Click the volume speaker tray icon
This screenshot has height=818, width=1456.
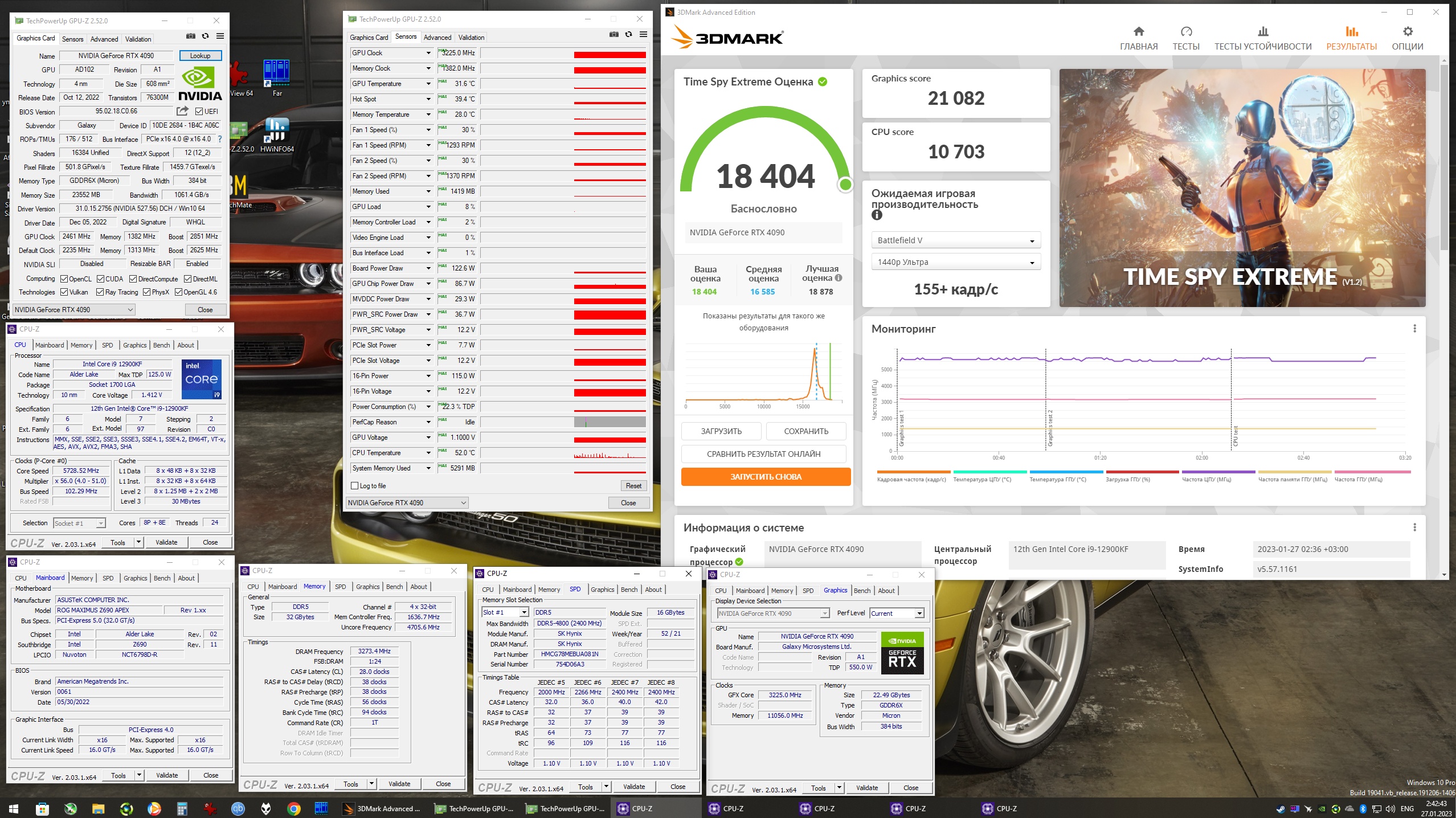pyautogui.click(x=1390, y=809)
